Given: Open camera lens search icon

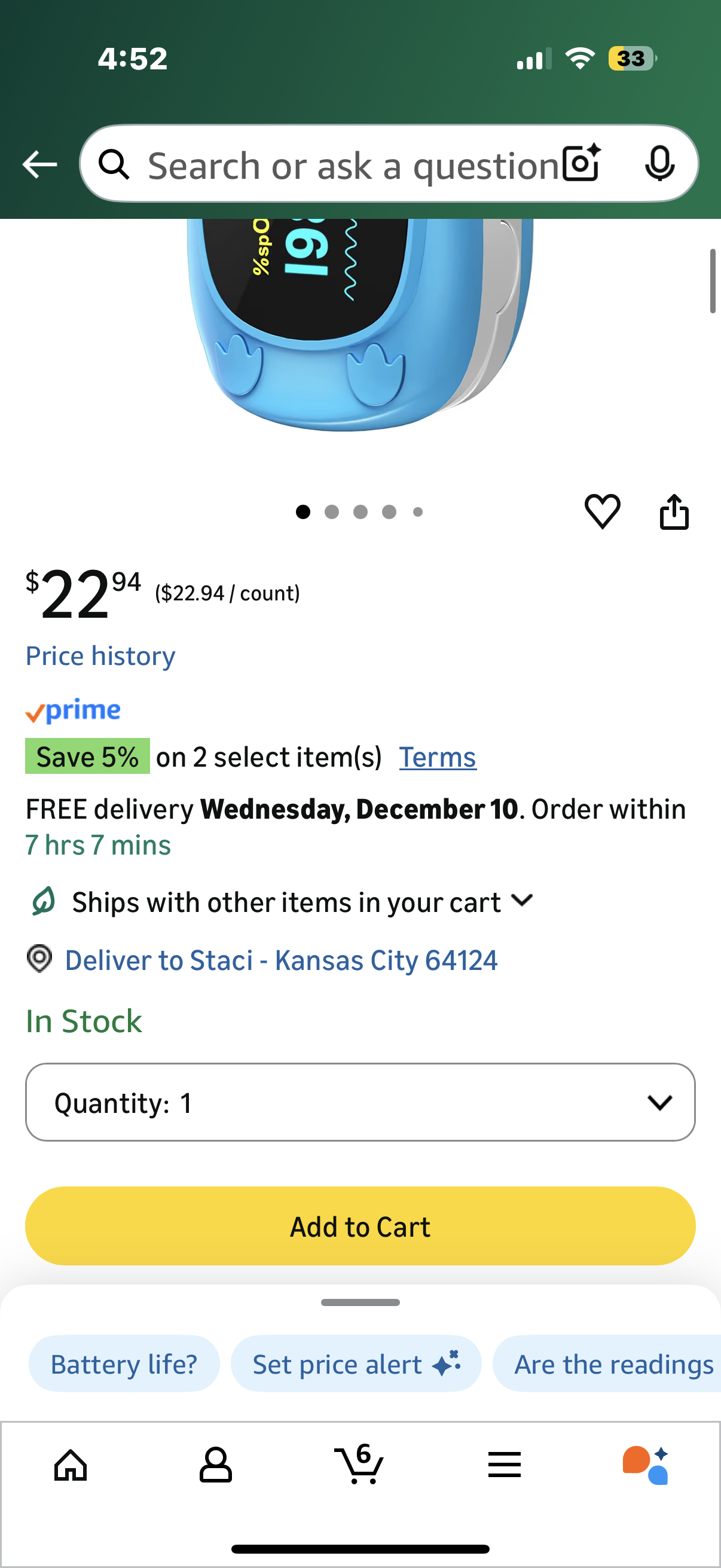Looking at the screenshot, I should click(x=581, y=164).
